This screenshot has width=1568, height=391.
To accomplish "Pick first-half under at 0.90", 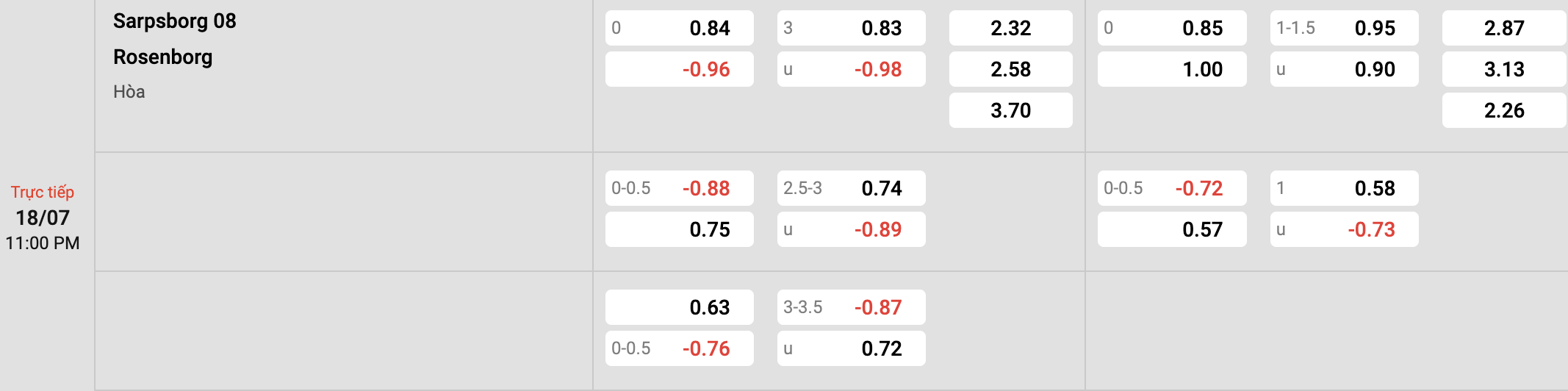I will 1345,69.
